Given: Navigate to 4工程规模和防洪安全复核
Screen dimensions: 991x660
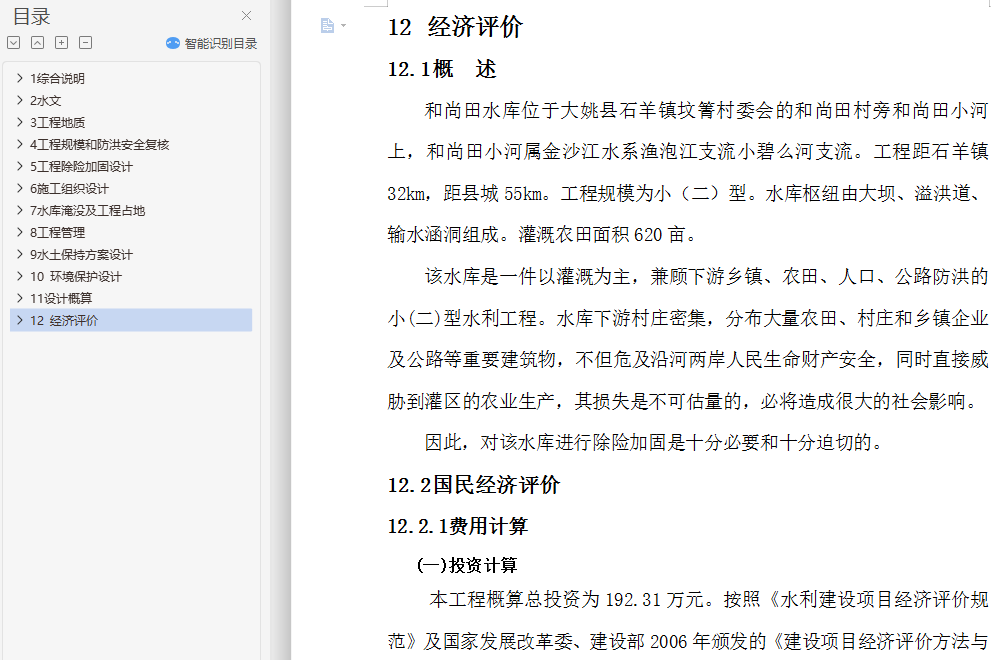Looking at the screenshot, I should (x=100, y=145).
